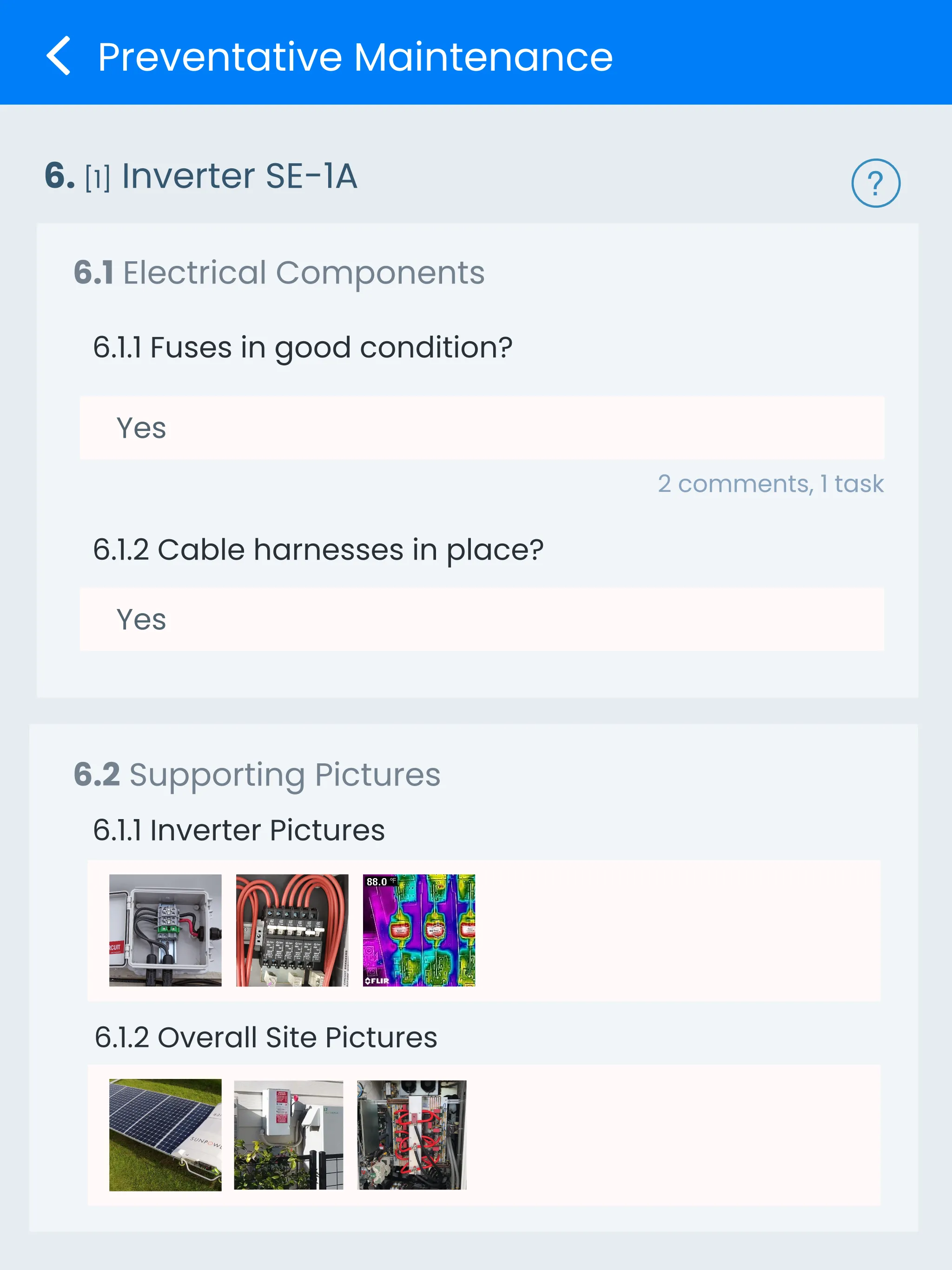Tap the 6.2 Supporting Pictures heading
The image size is (952, 1270).
click(x=257, y=774)
